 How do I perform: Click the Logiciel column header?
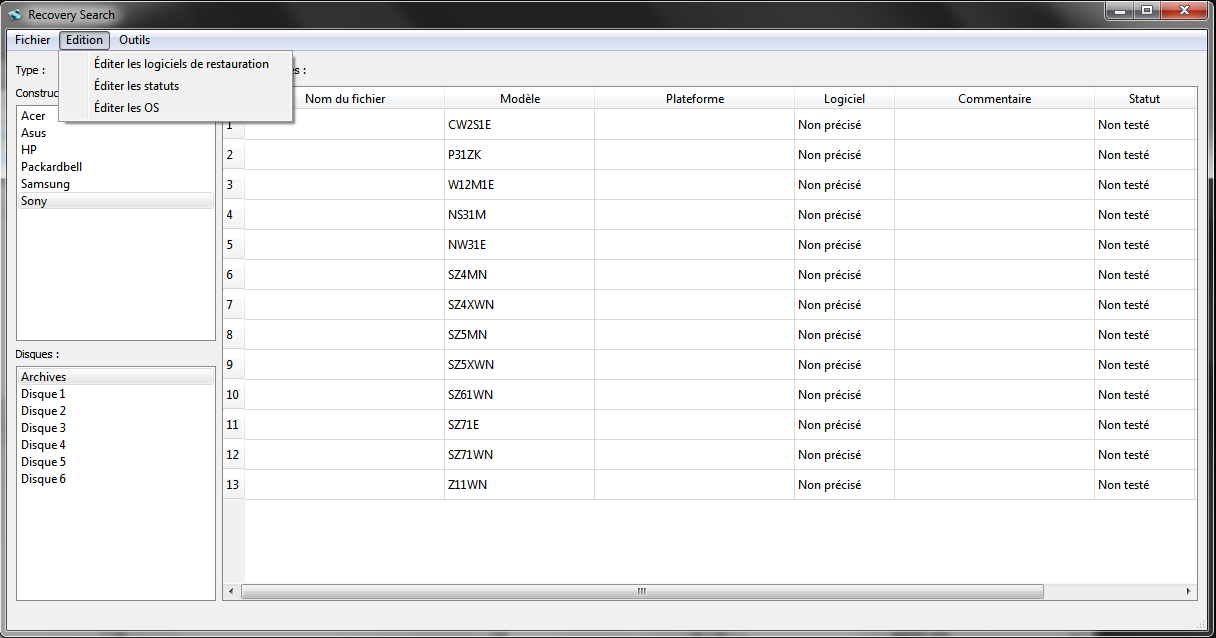pyautogui.click(x=844, y=99)
